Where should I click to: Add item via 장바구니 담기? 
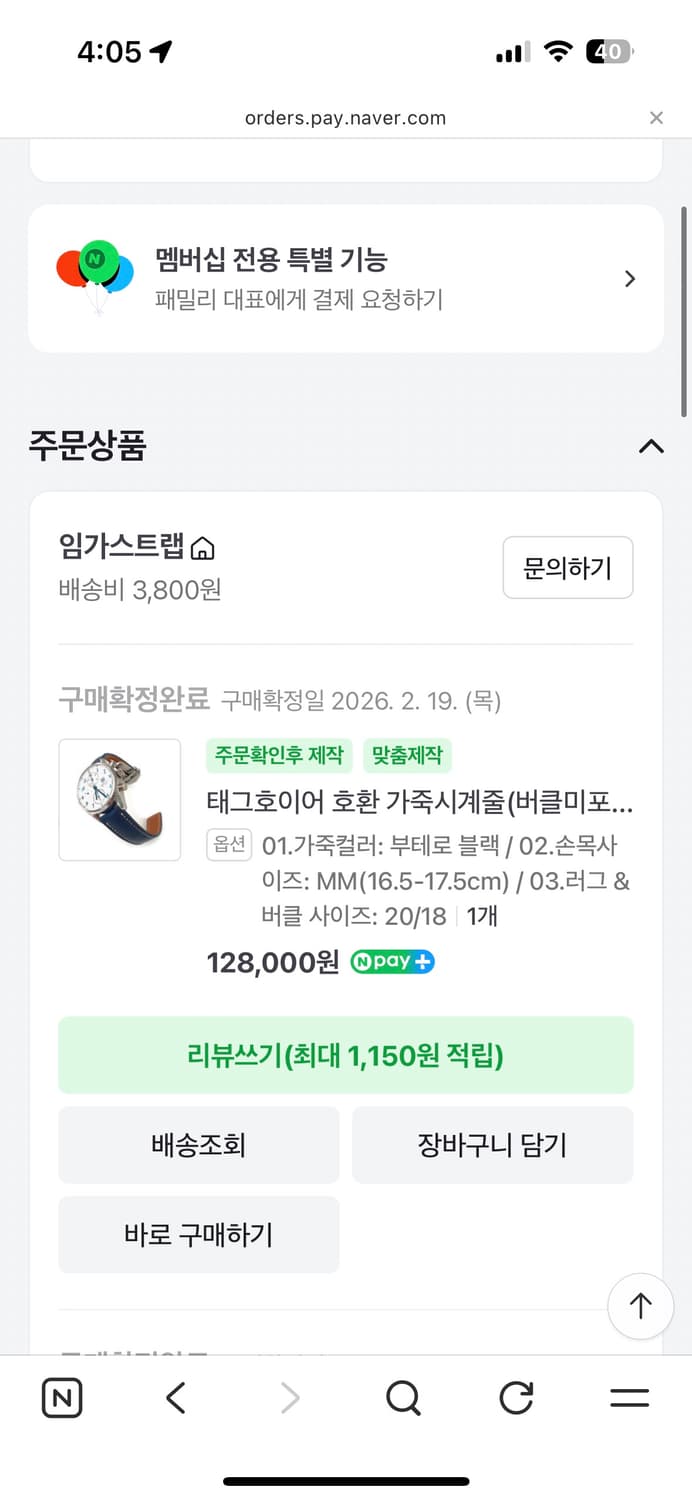point(494,1145)
